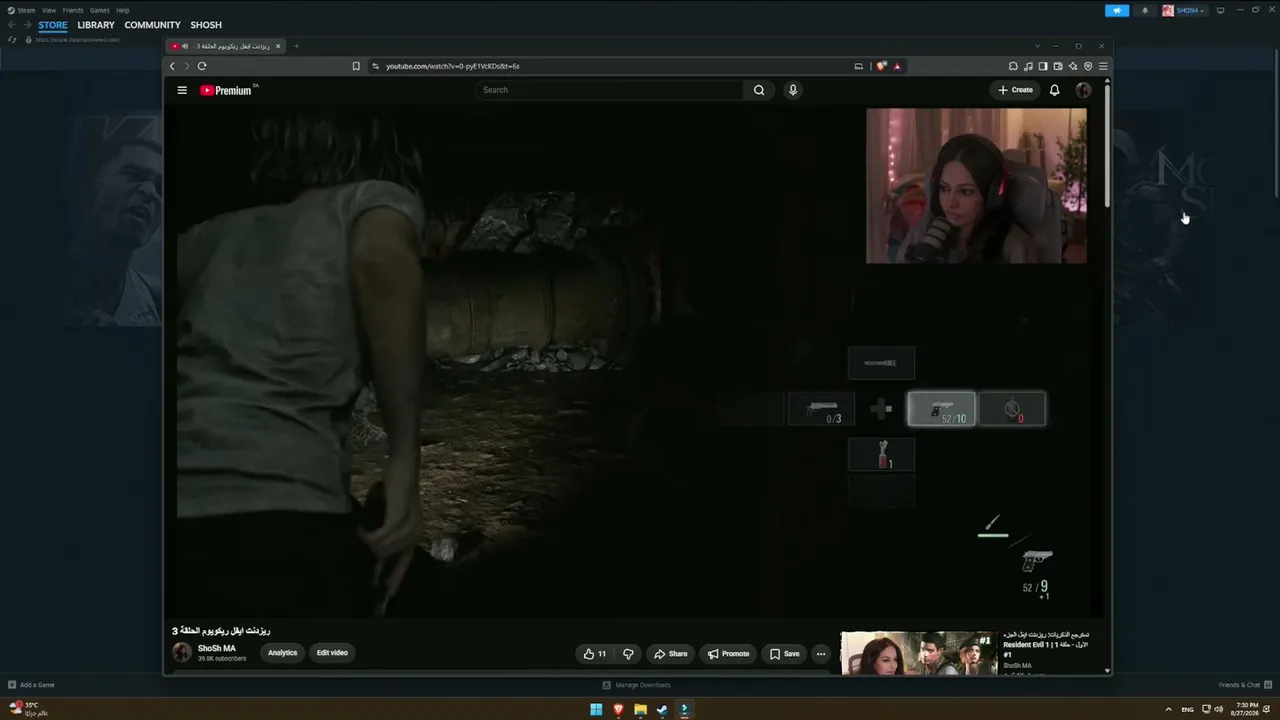This screenshot has width=1280, height=720.
Task: Open the taskbar weather widget
Action: click(x=28, y=709)
